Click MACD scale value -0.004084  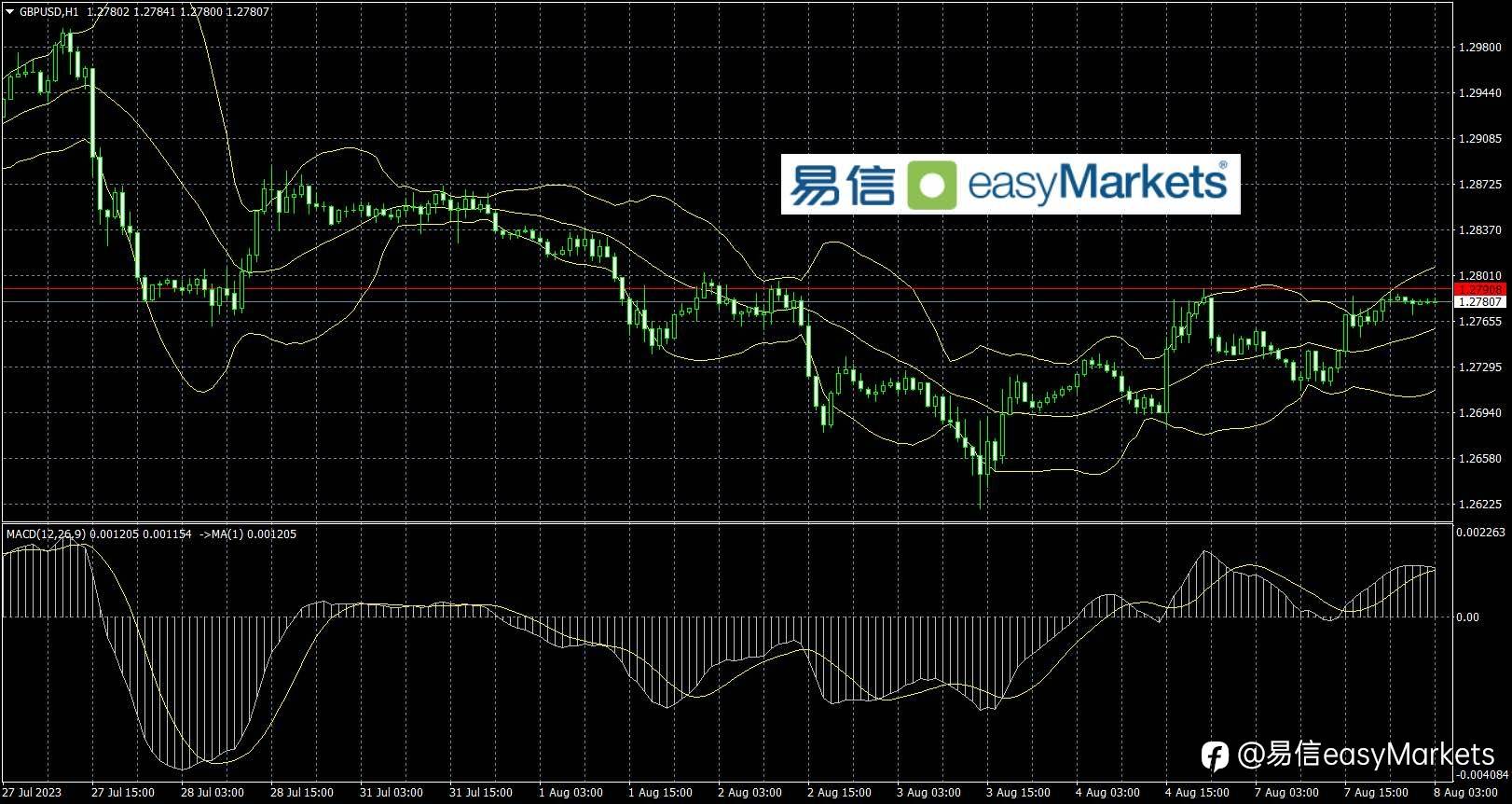(x=1482, y=774)
